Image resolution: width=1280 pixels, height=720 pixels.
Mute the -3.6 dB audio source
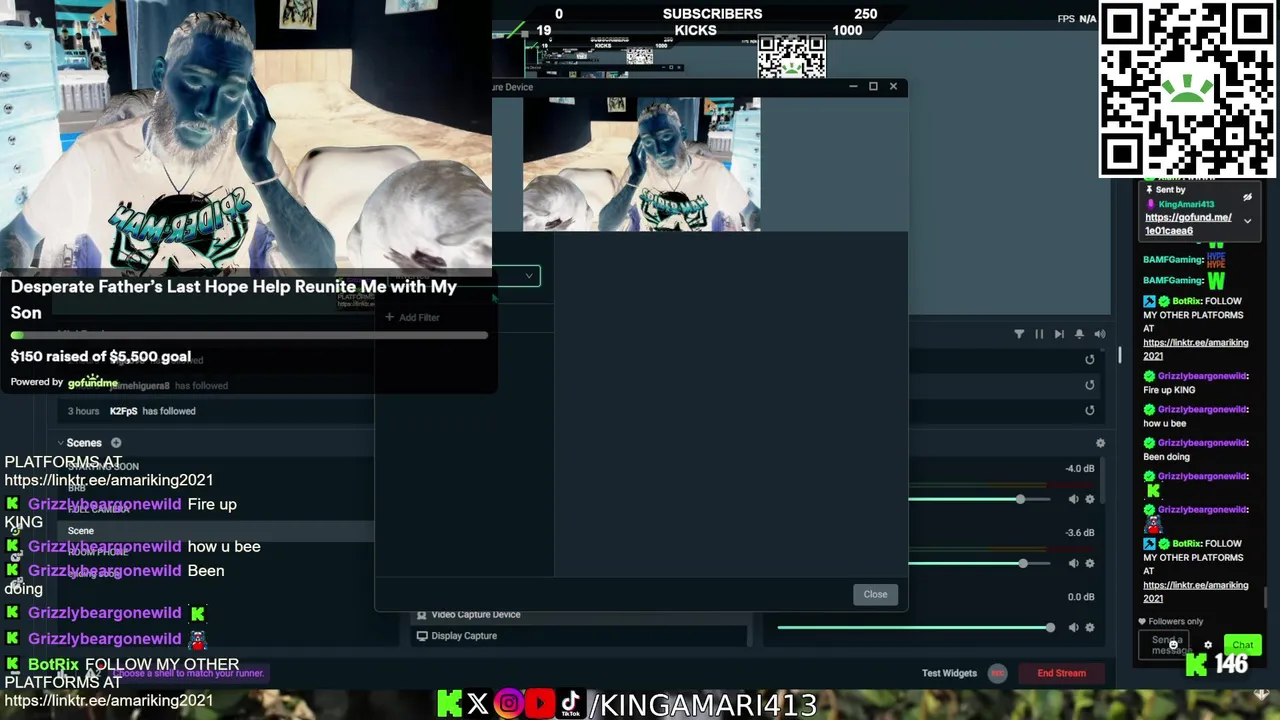coord(1074,563)
